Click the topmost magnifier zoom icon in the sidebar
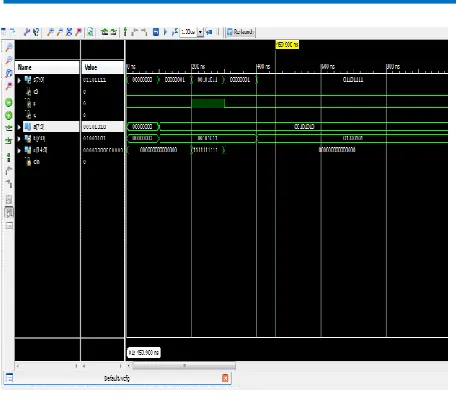Viewport: 456px width, 398px height. [9, 47]
